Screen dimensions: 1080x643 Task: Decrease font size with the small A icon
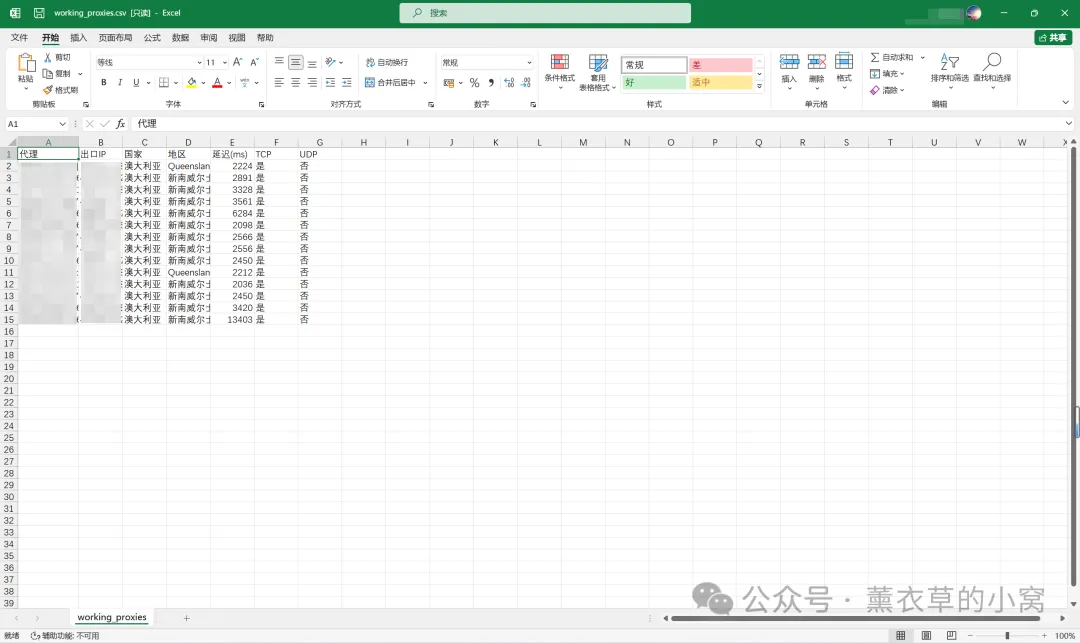(254, 62)
